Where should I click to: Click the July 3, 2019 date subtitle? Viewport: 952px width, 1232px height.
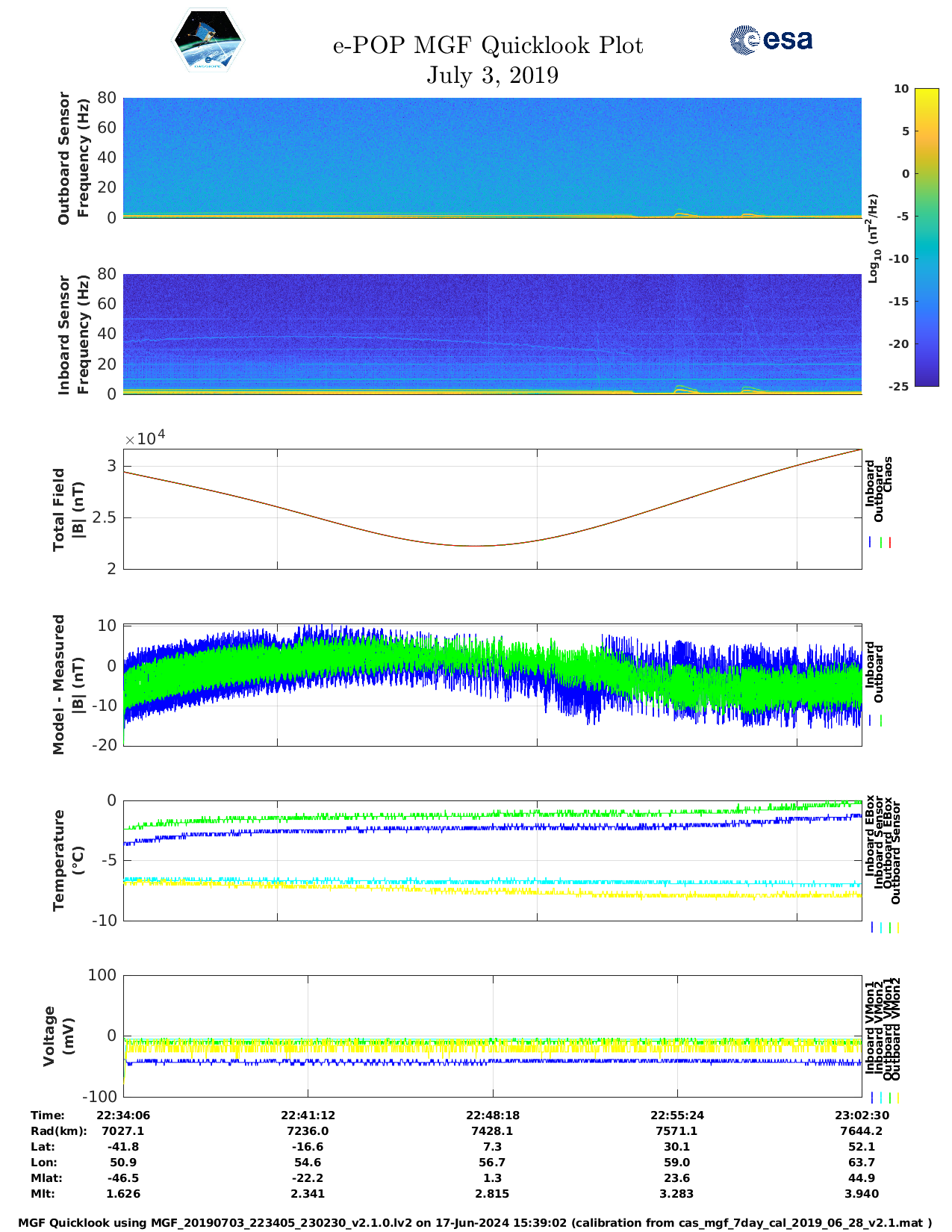pyautogui.click(x=492, y=75)
